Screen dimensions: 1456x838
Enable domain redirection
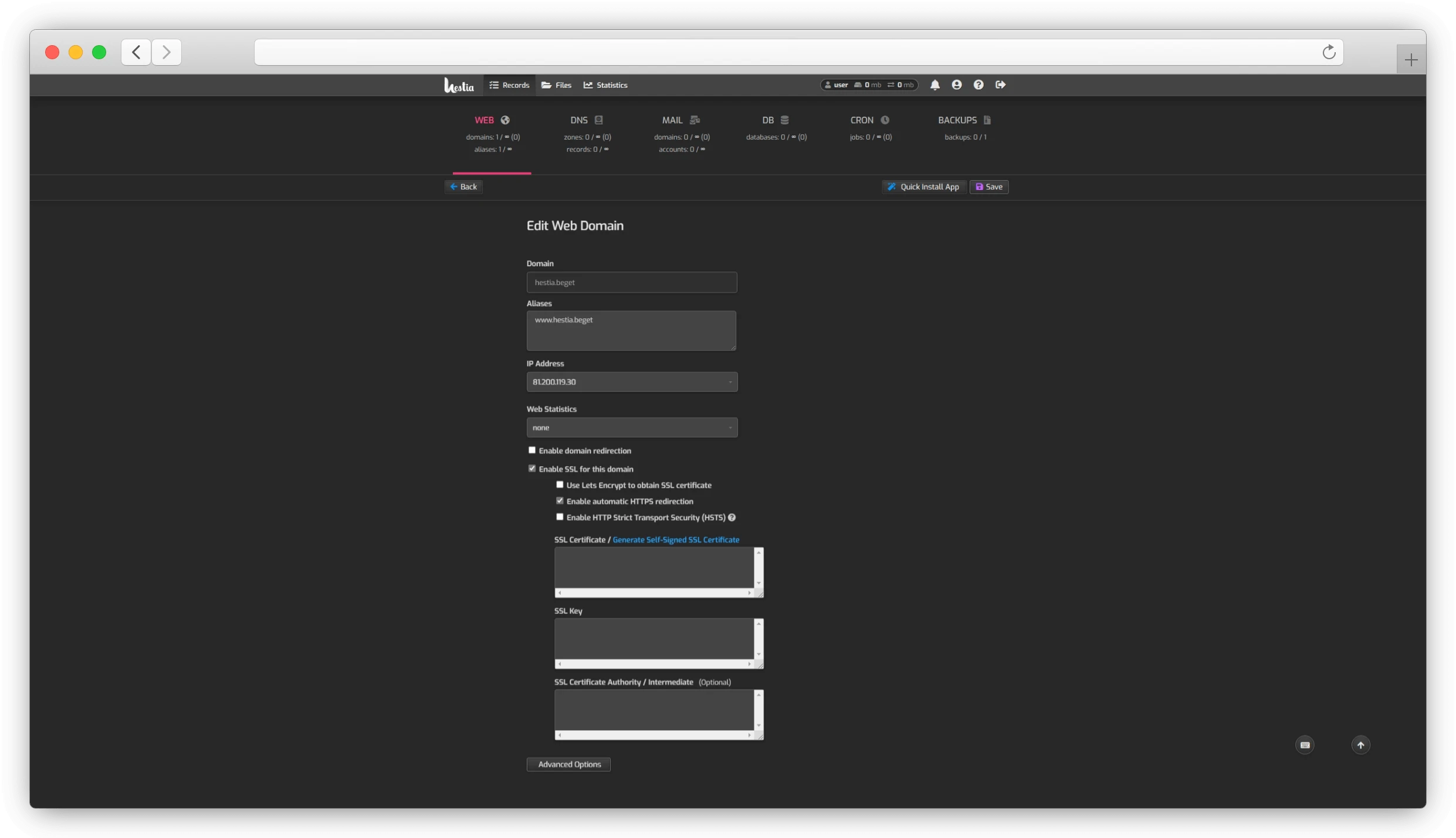pyautogui.click(x=531, y=450)
